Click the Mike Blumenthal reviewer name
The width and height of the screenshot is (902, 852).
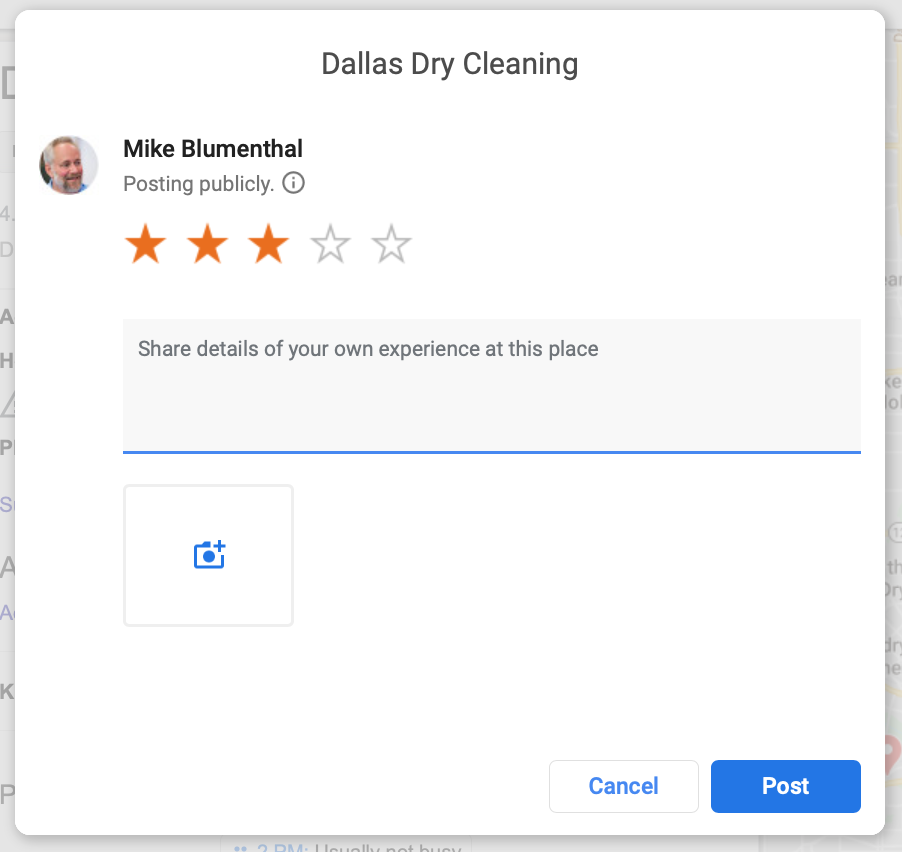[x=213, y=149]
